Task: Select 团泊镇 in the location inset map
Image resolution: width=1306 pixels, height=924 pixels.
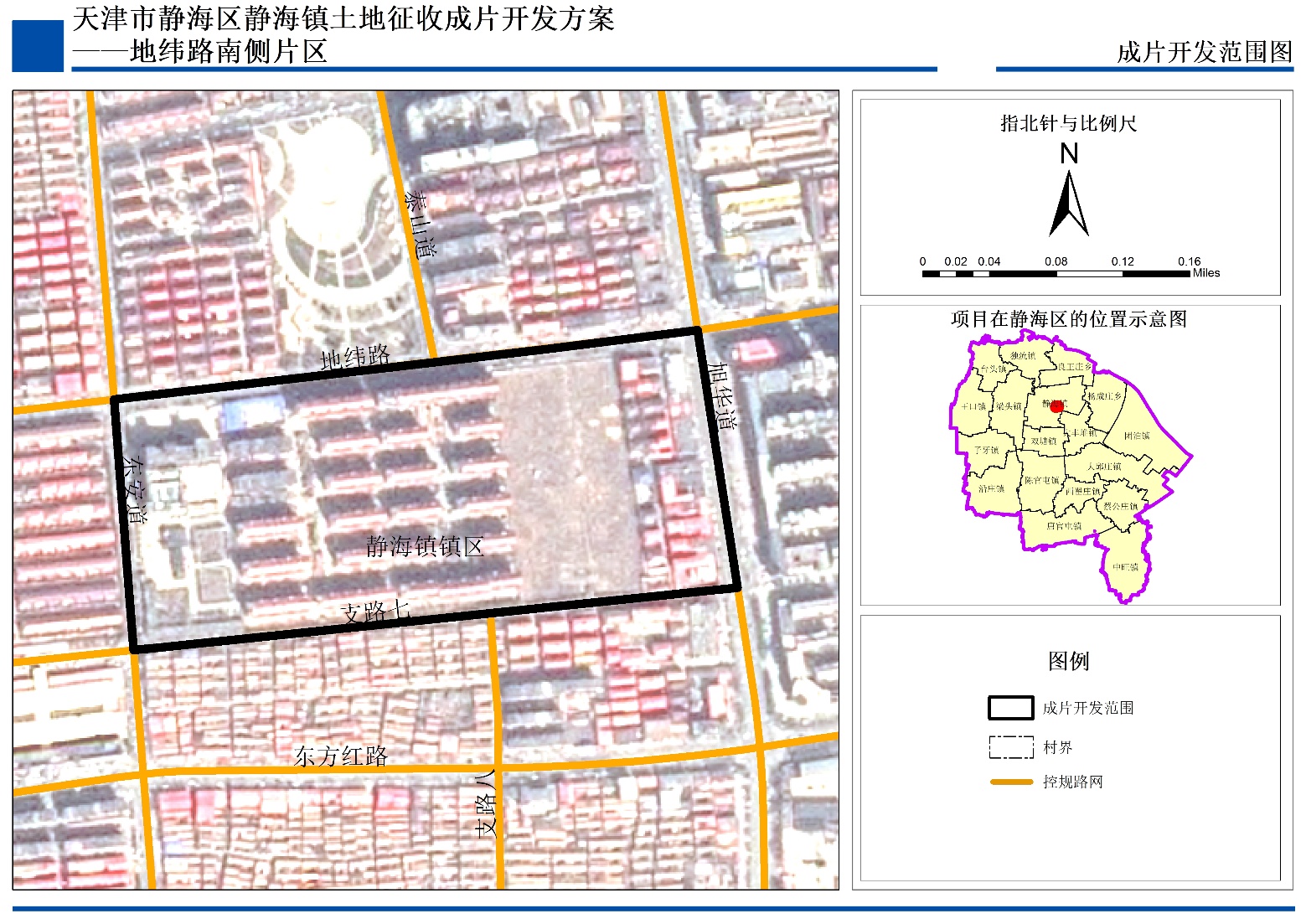Action: 1137,436
